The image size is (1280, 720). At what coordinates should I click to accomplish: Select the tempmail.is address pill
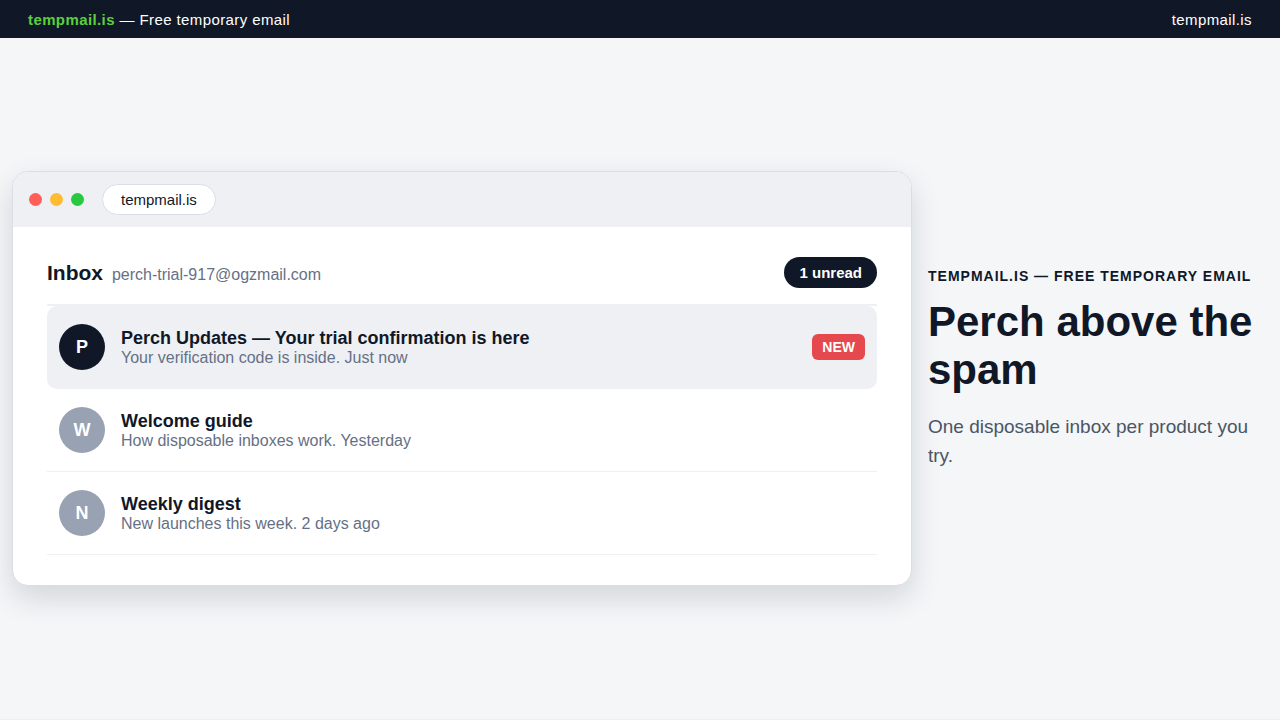click(x=159, y=199)
